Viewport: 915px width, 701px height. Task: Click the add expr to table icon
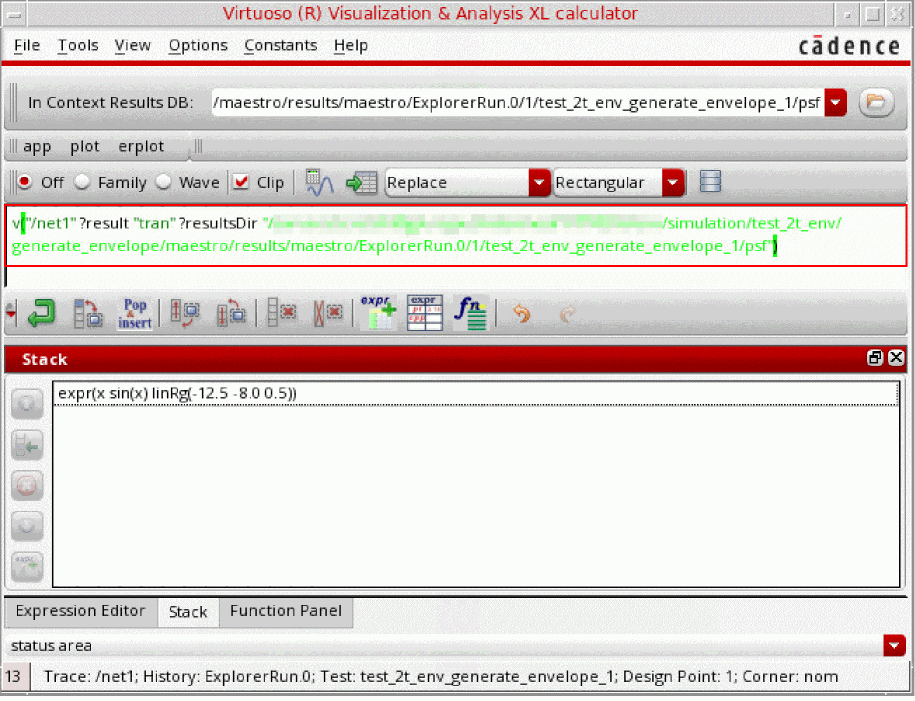coord(378,313)
